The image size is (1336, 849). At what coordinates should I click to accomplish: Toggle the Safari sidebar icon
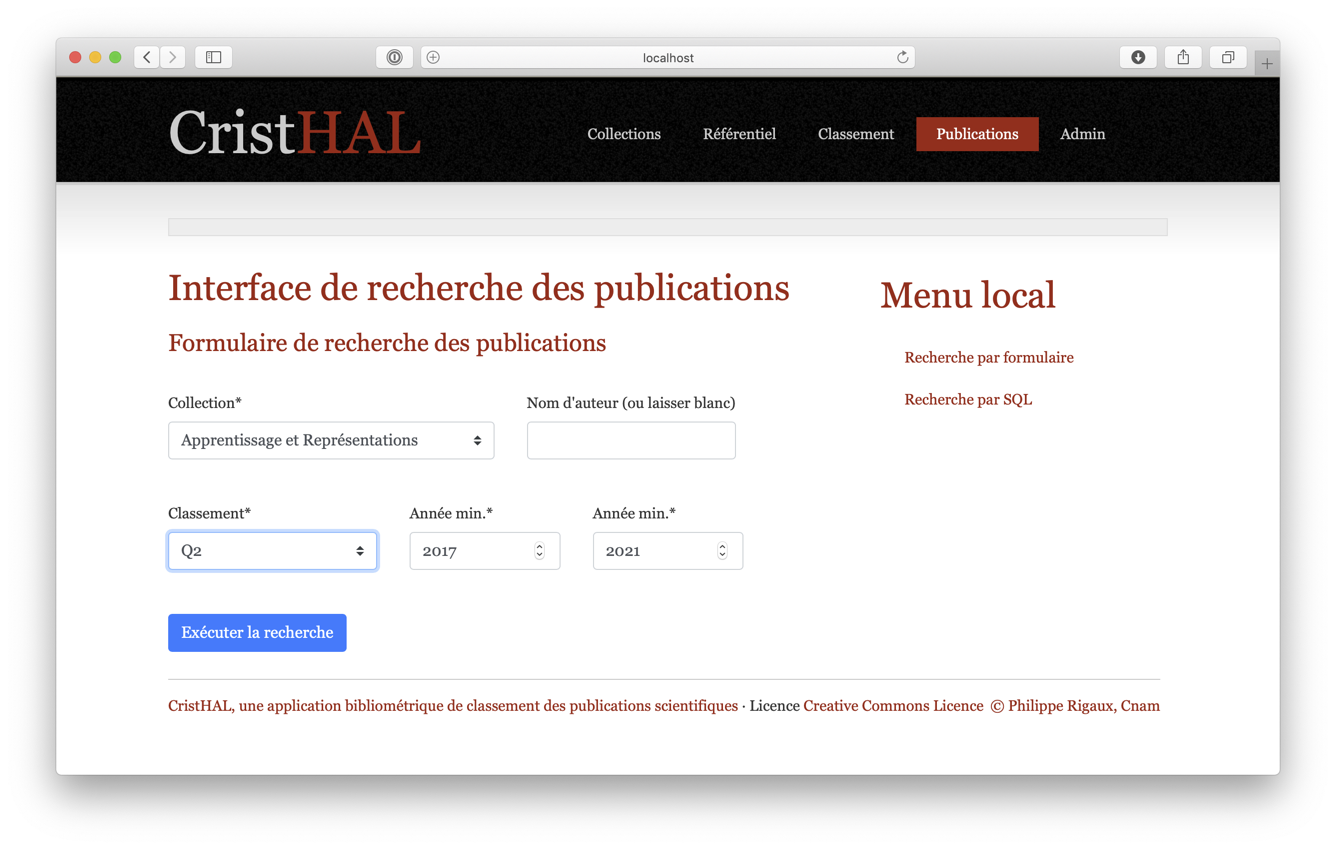(x=214, y=58)
